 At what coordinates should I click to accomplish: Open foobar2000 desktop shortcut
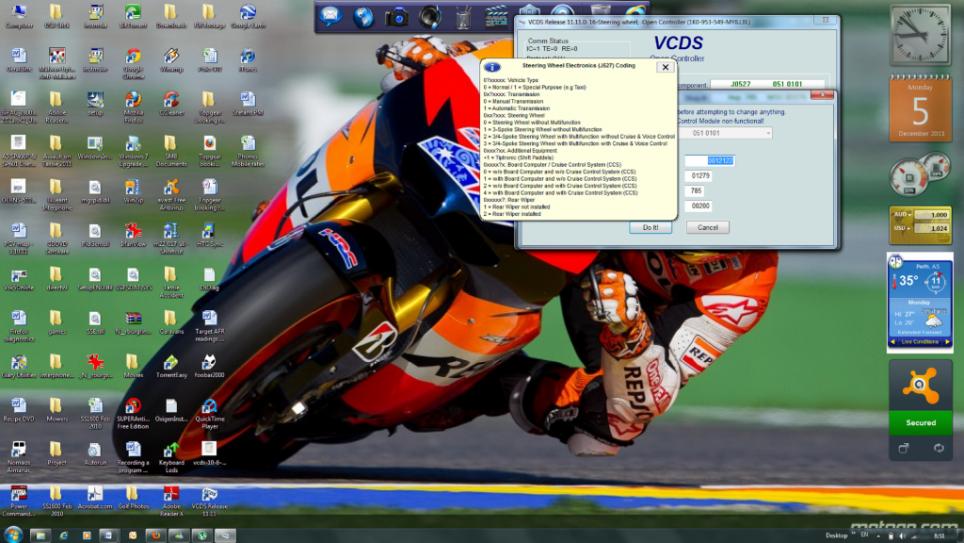[209, 365]
